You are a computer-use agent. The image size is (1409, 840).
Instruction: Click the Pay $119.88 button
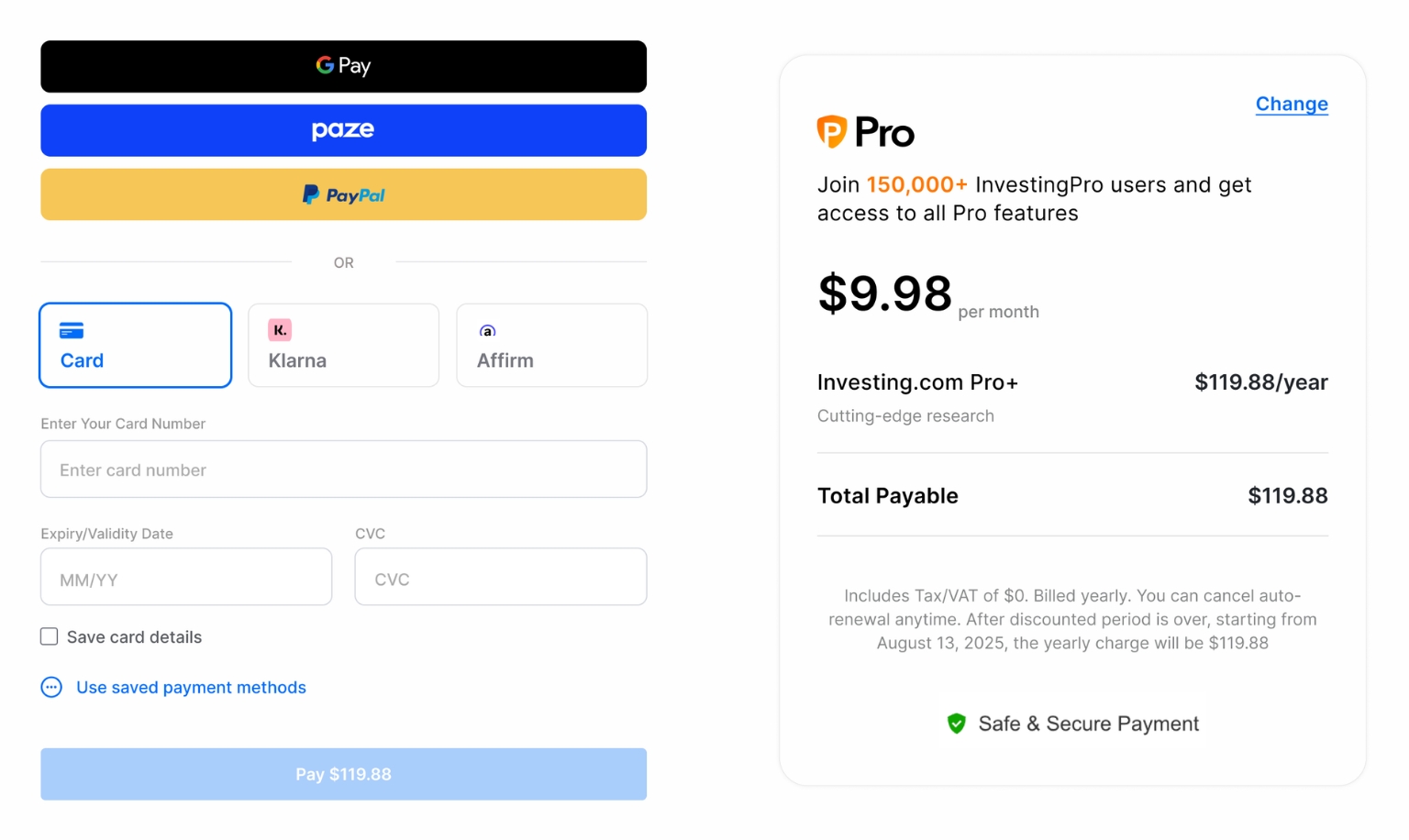click(344, 774)
